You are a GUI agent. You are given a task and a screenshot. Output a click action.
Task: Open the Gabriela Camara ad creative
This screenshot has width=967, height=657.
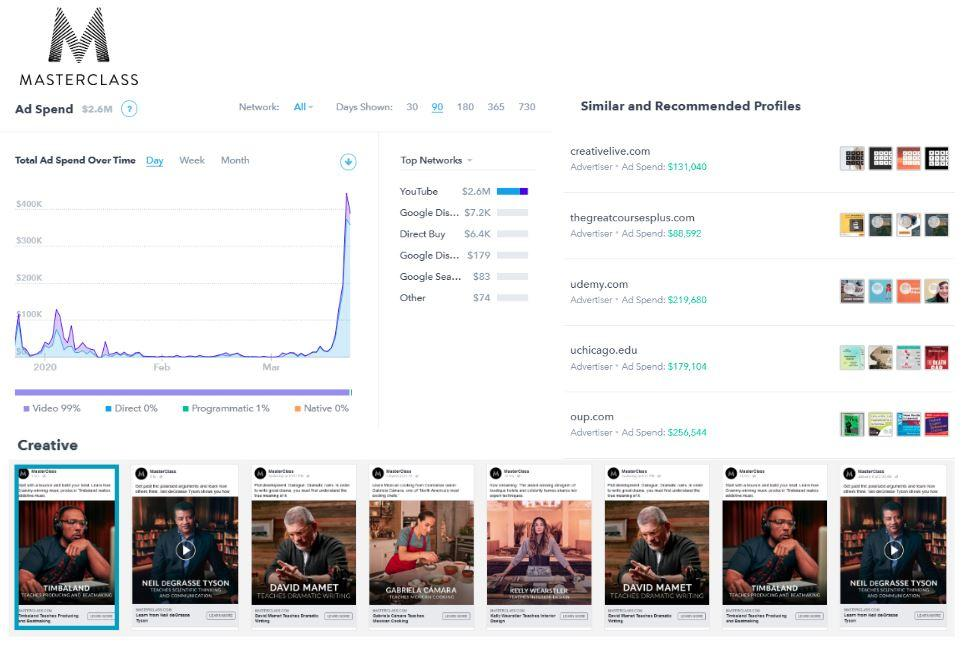pyautogui.click(x=421, y=547)
